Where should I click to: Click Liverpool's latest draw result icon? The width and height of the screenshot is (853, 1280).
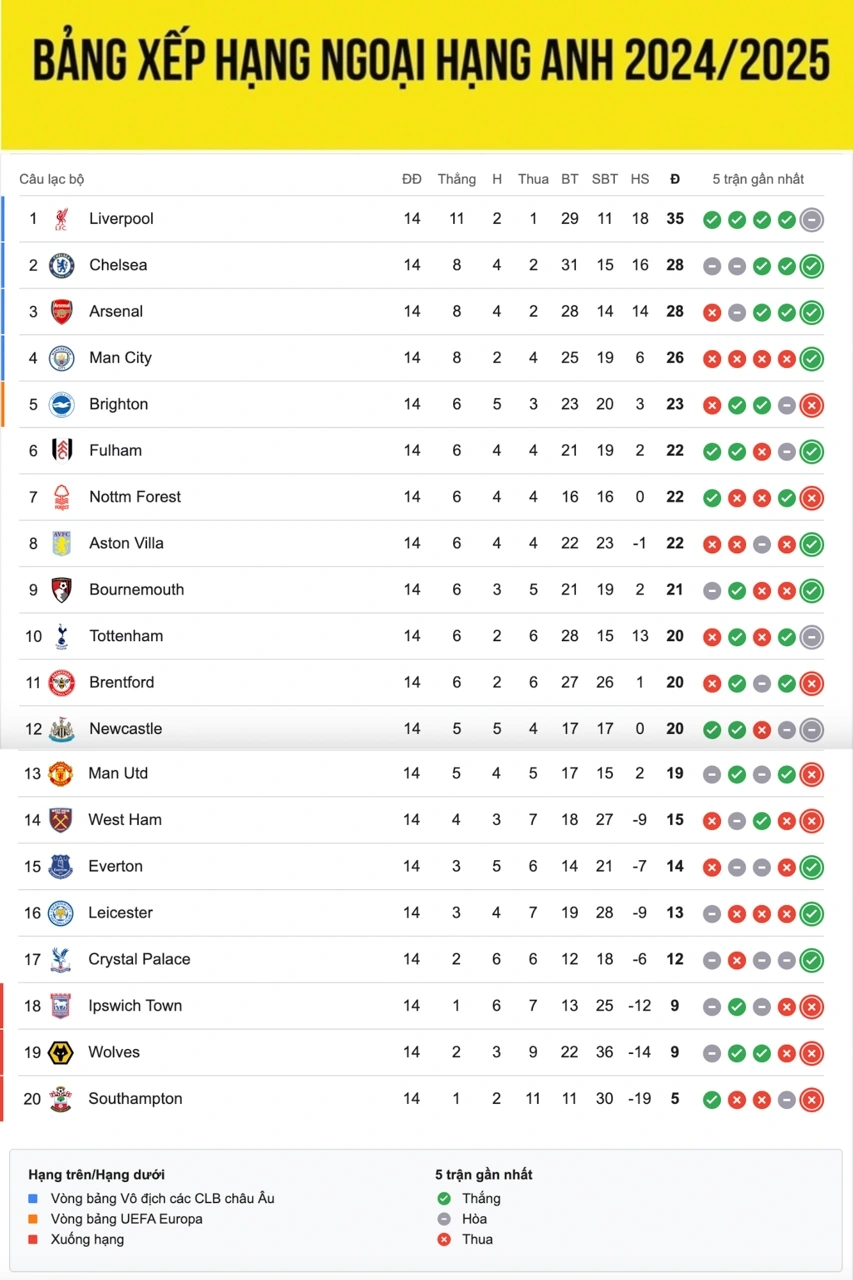coord(812,219)
